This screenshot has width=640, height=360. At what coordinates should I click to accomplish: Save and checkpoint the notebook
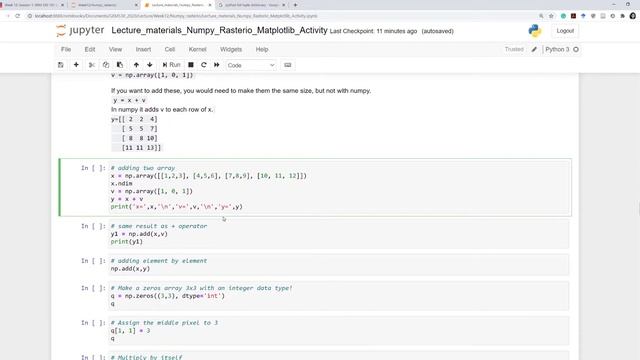click(61, 65)
